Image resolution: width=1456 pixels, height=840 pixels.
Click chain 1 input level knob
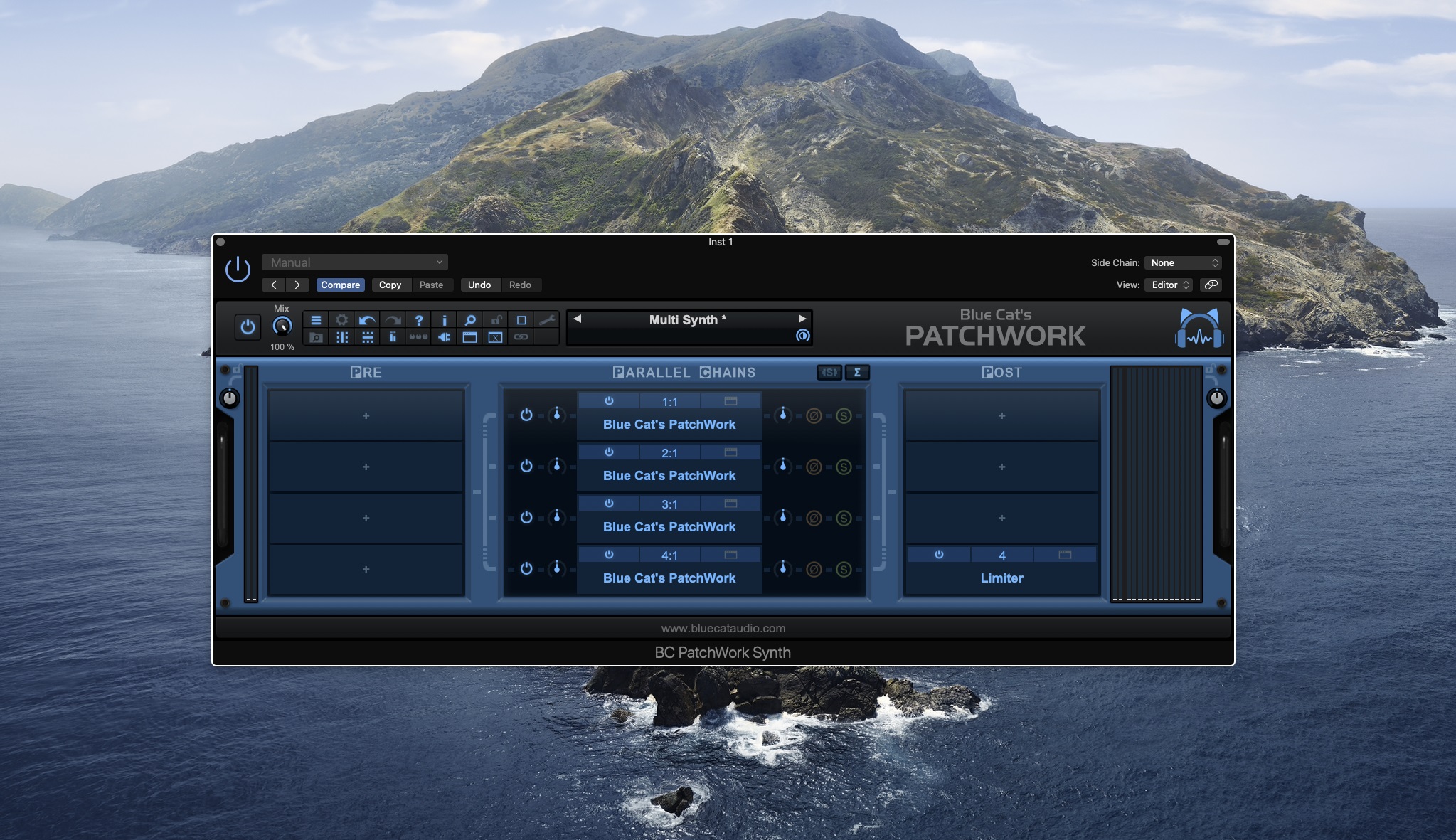coord(557,415)
